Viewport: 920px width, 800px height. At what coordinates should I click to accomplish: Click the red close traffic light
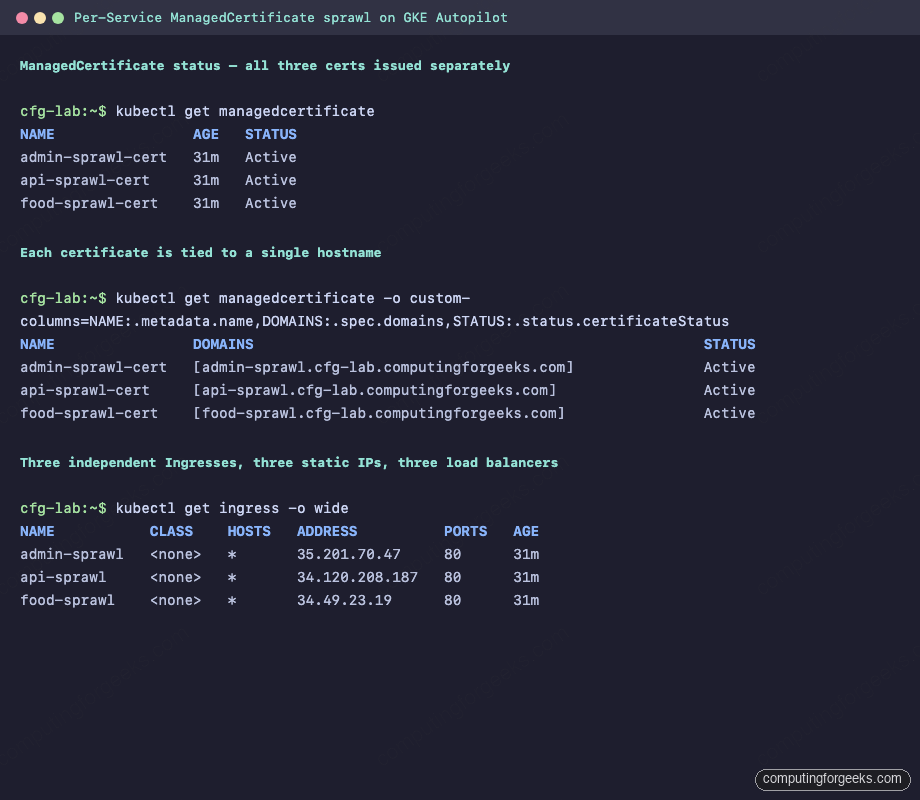pyautogui.click(x=24, y=17)
